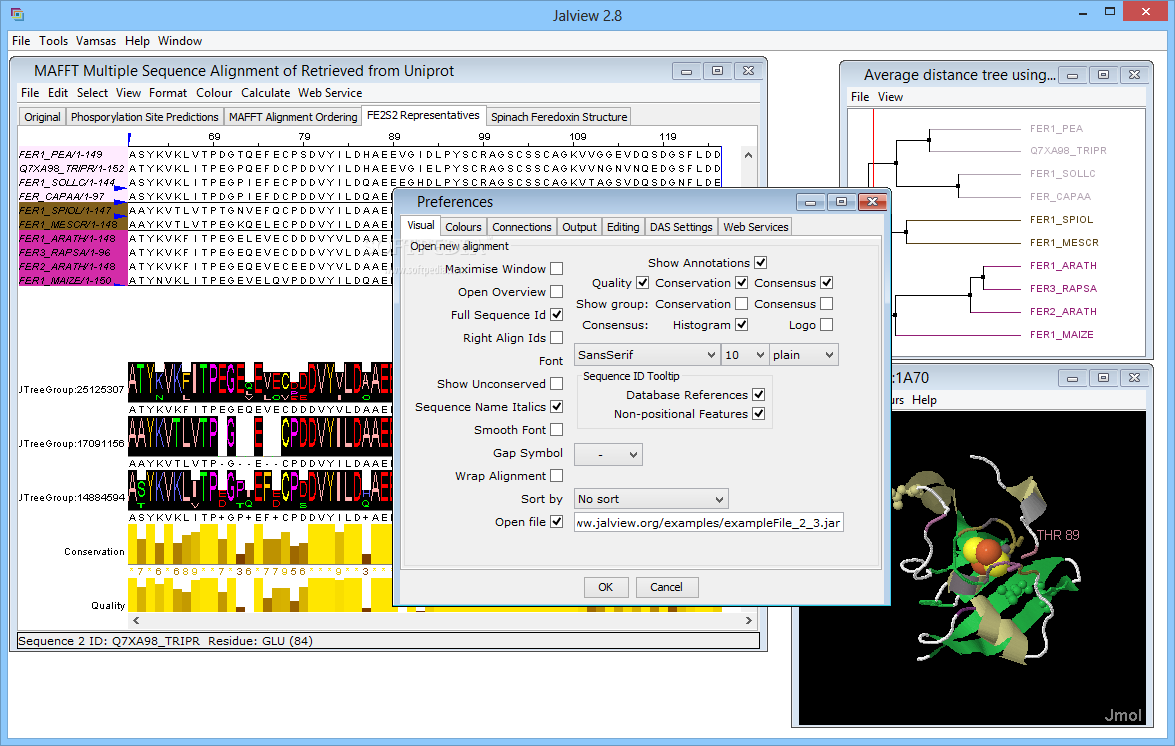Screen dimensions: 1175x746
Task: Toggle Database References tooltip checkbox
Action: point(758,395)
